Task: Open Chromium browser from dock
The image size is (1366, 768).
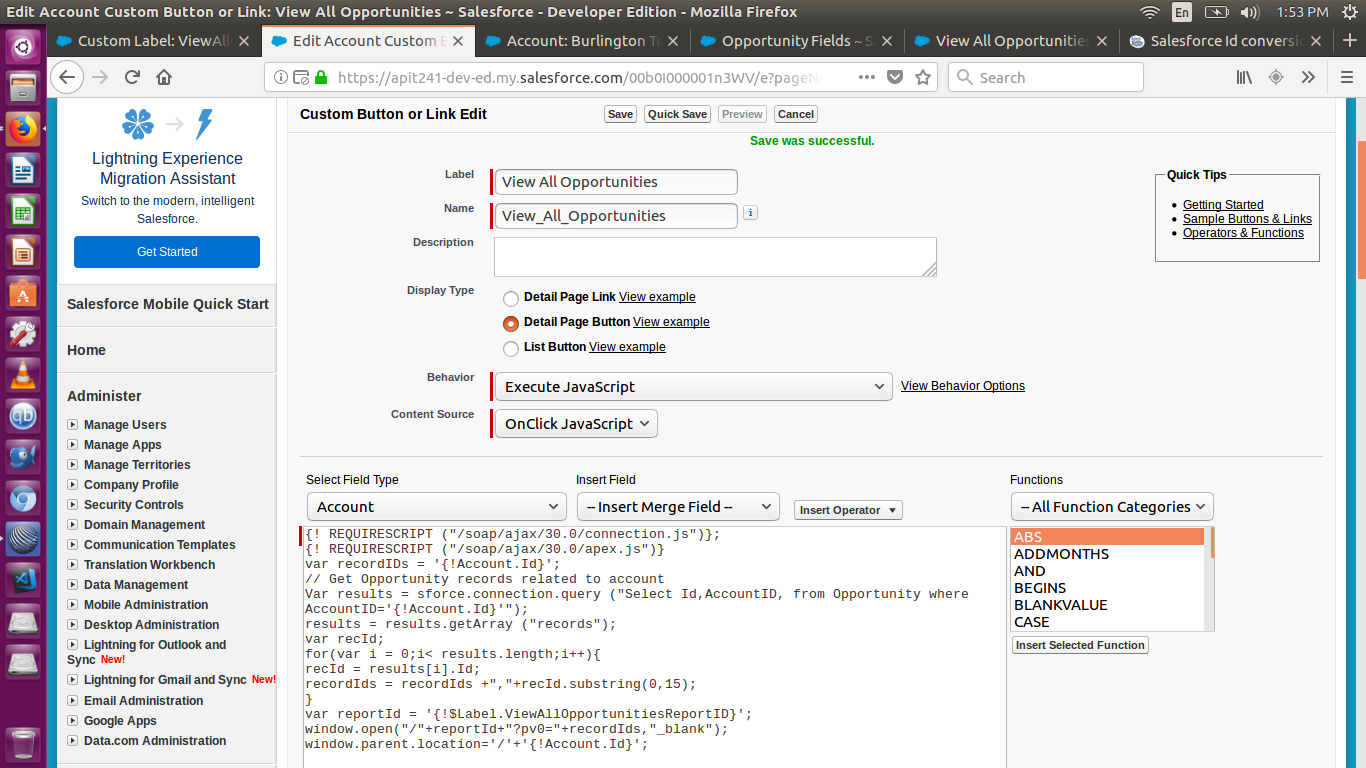Action: click(23, 498)
